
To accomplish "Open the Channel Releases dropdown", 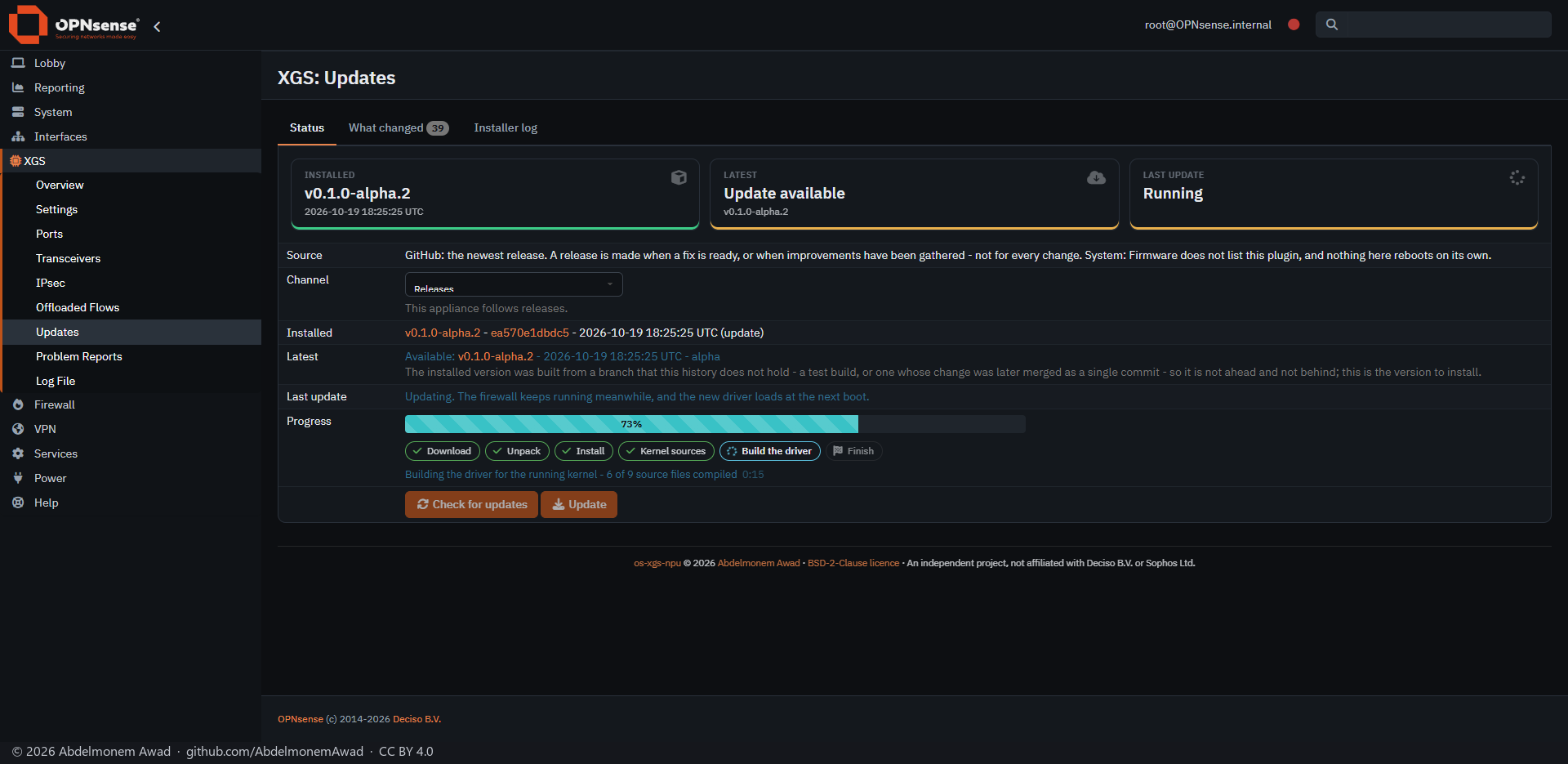I will coord(514,284).
